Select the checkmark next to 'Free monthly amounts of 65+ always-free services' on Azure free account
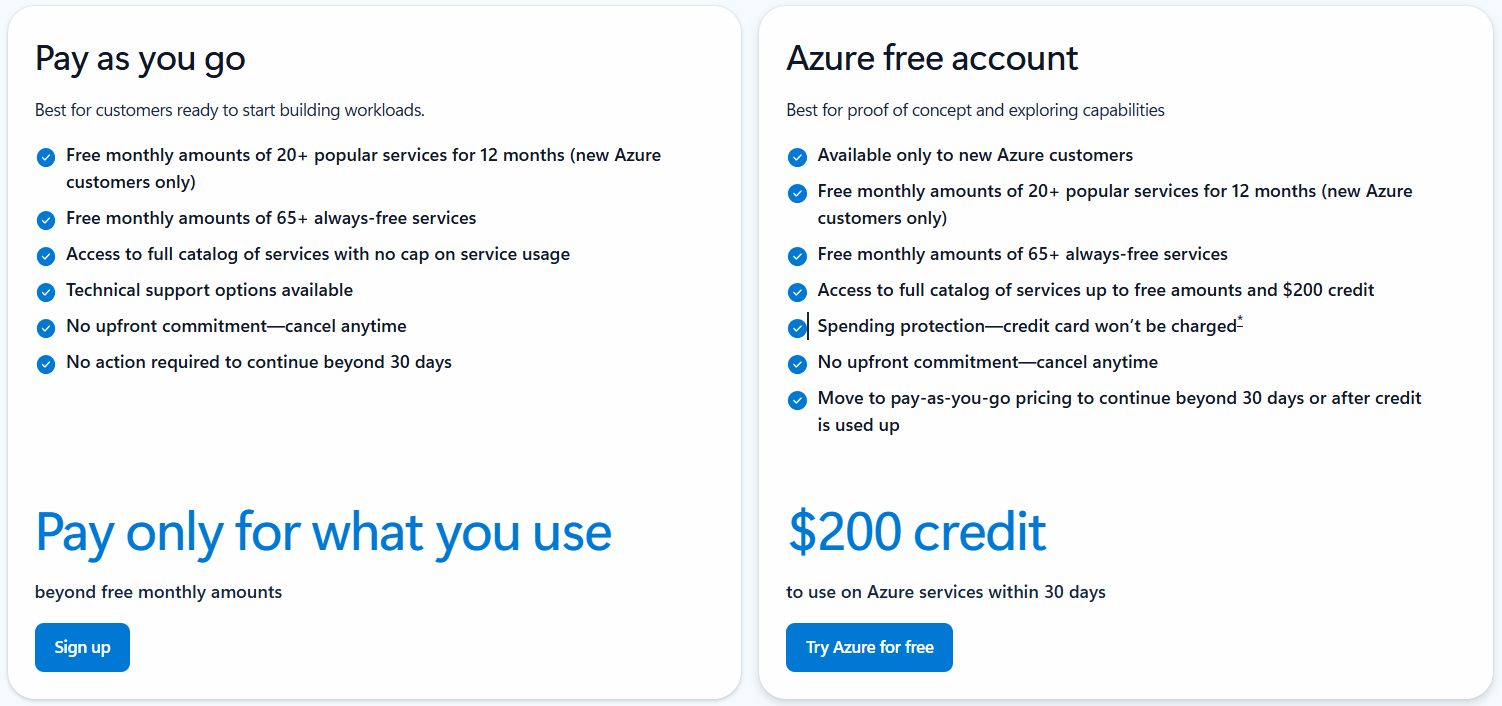The height and width of the screenshot is (706, 1502). coord(797,256)
